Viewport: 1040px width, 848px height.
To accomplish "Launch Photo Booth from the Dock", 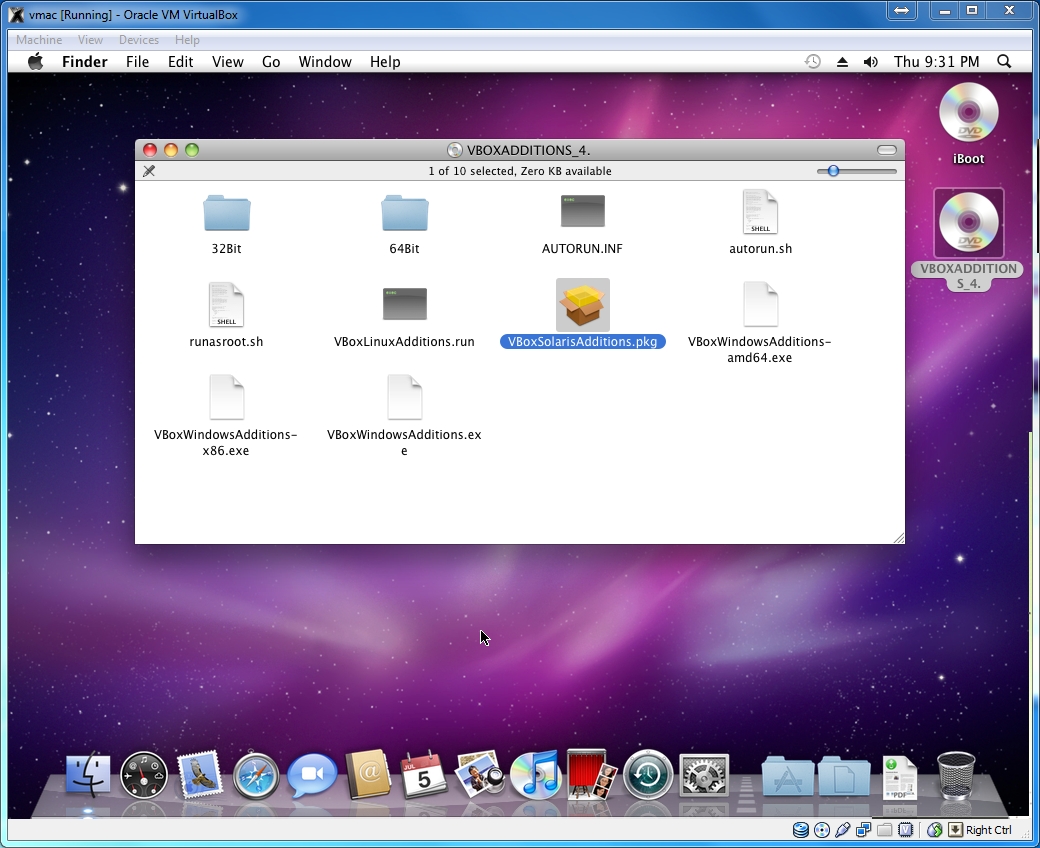I will pos(591,774).
